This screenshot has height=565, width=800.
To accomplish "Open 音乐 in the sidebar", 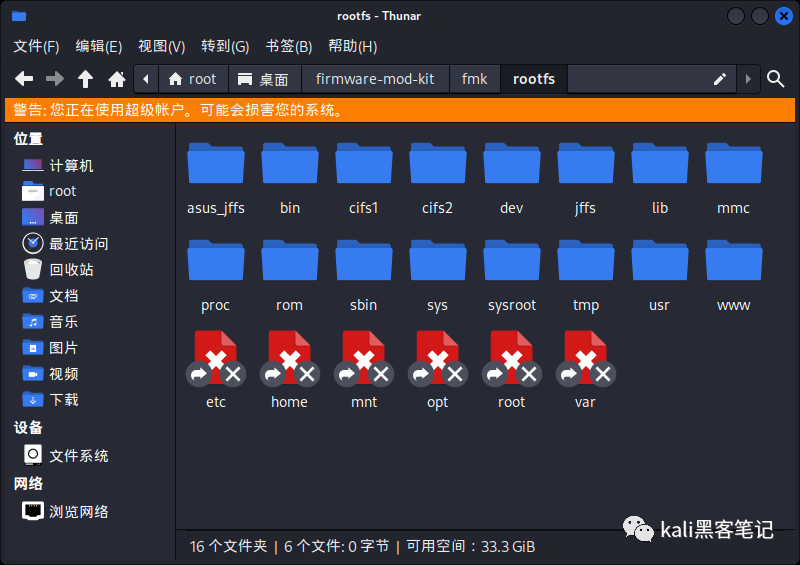I will point(50,322).
